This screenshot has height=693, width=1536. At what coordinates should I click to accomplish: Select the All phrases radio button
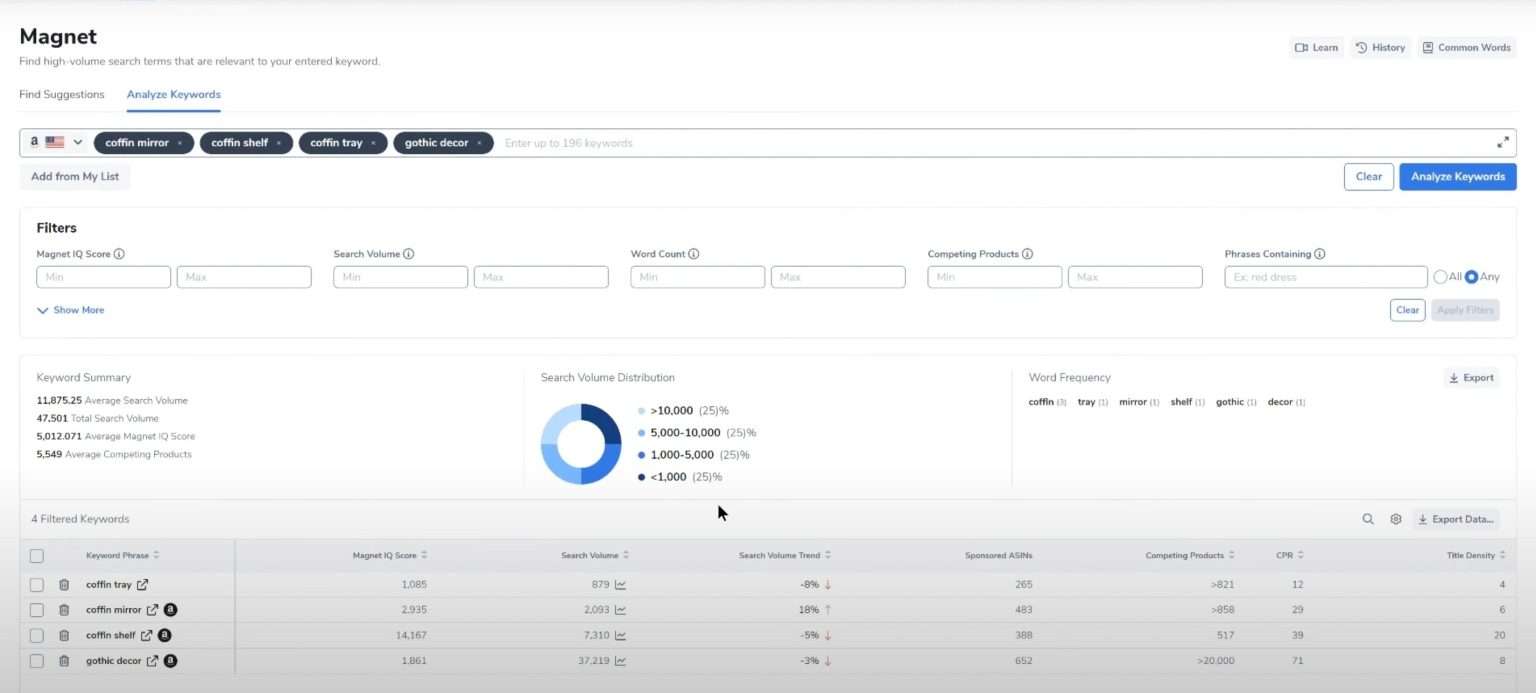point(1440,277)
